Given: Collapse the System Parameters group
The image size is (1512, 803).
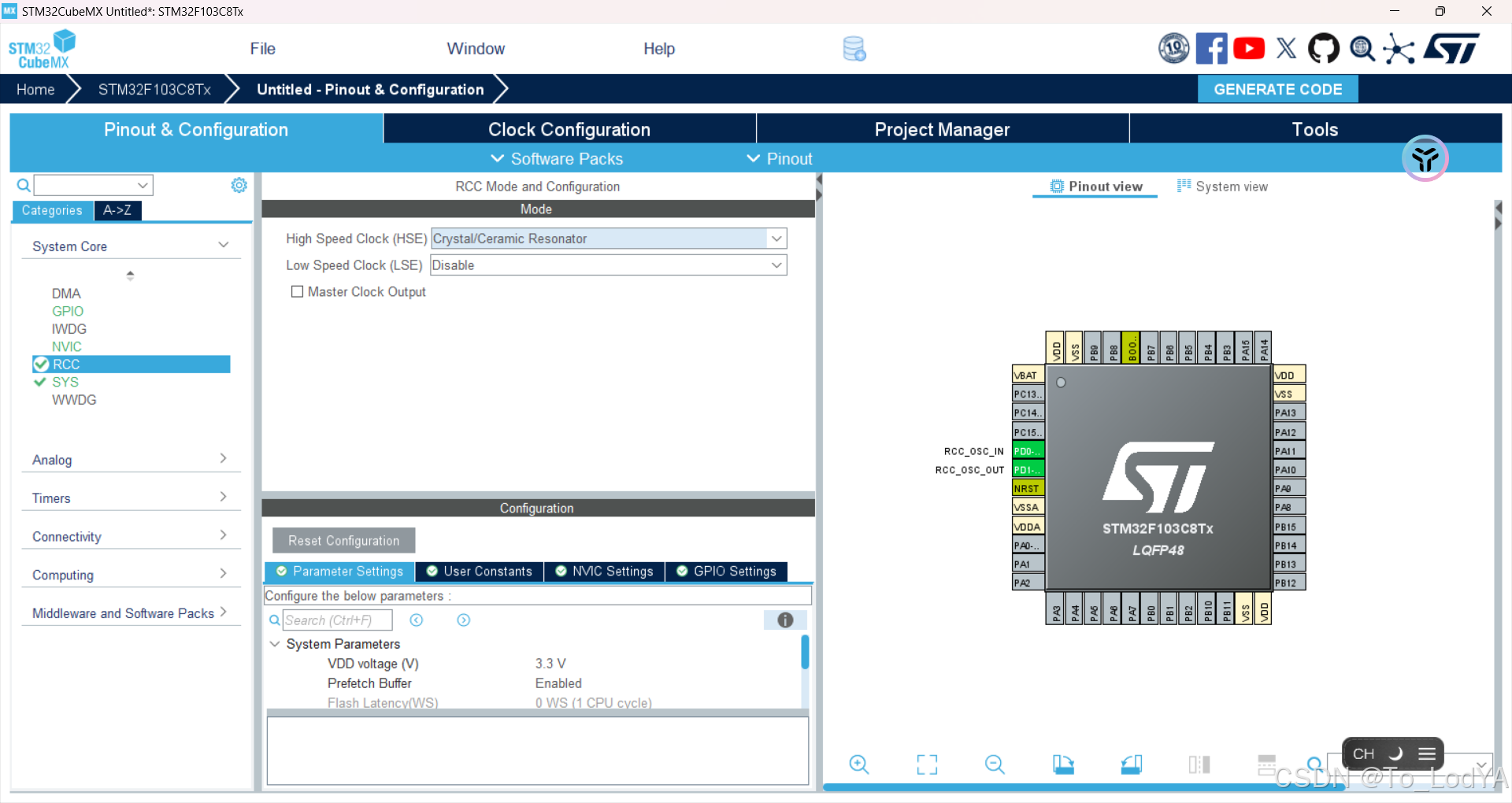Looking at the screenshot, I should coord(275,644).
